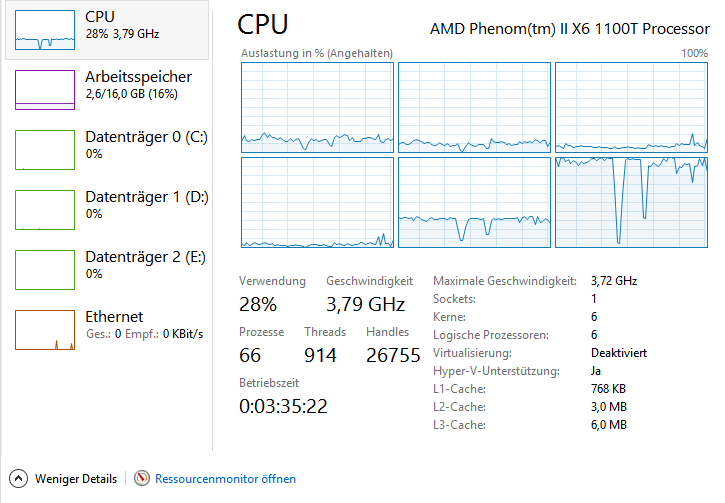The width and height of the screenshot is (725, 503).
Task: Click the Datenträger 1 (D:) sidebar label
Action: click(146, 197)
